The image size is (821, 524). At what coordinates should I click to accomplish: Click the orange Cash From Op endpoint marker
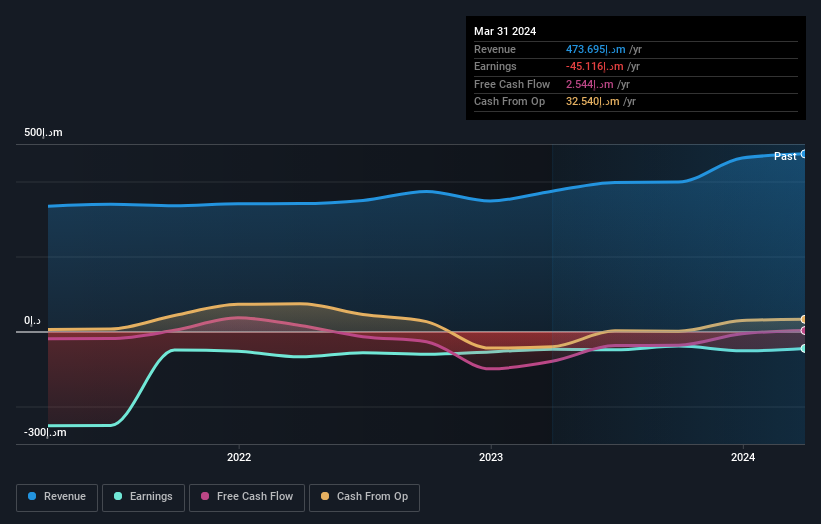pos(804,319)
